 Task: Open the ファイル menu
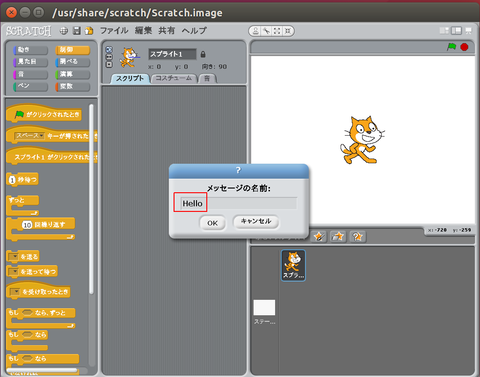[114, 31]
